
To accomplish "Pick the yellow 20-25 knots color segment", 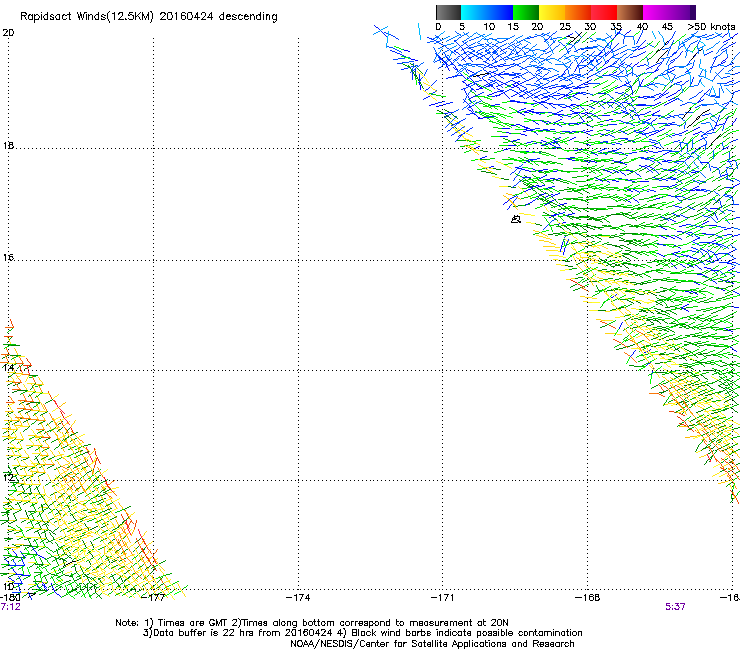I will coord(552,12).
